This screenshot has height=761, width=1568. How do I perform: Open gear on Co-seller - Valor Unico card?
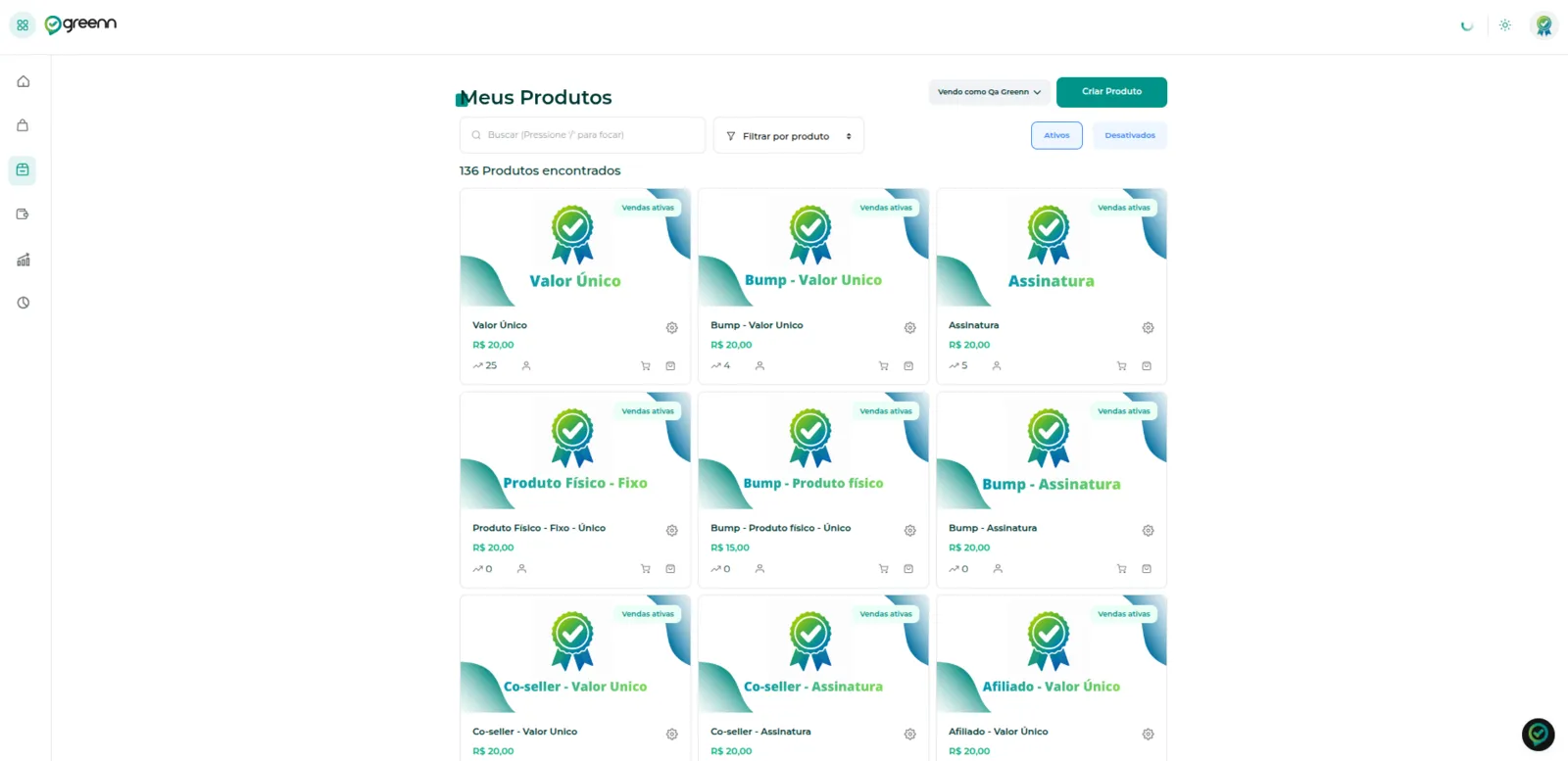[x=672, y=735]
